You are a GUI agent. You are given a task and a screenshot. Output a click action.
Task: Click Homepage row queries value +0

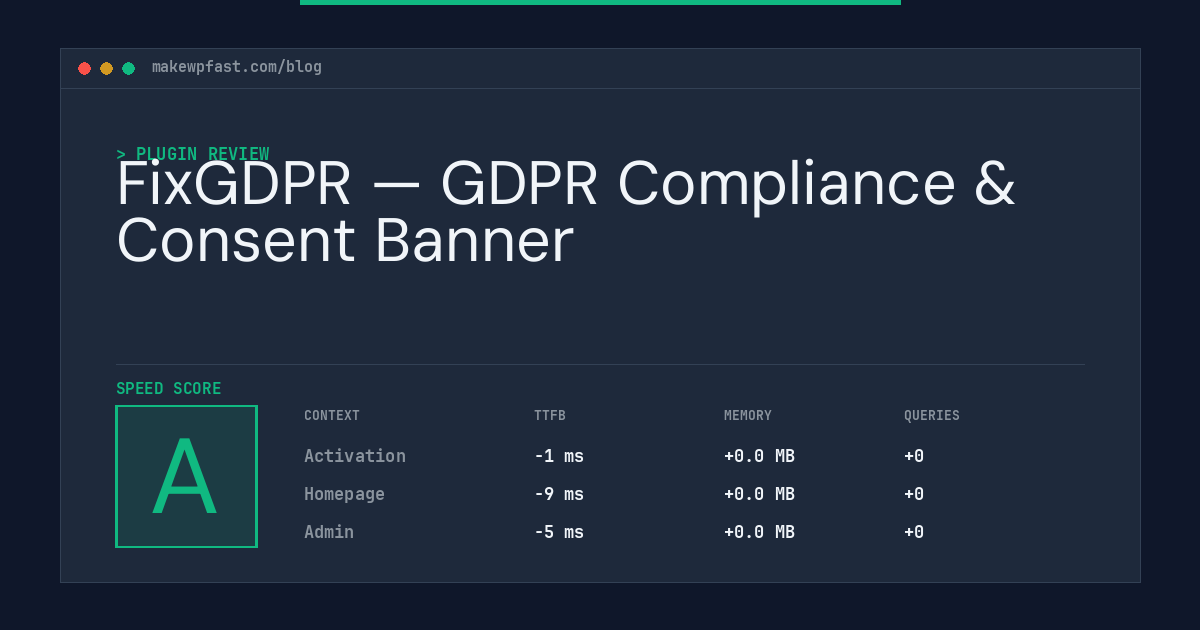point(914,494)
